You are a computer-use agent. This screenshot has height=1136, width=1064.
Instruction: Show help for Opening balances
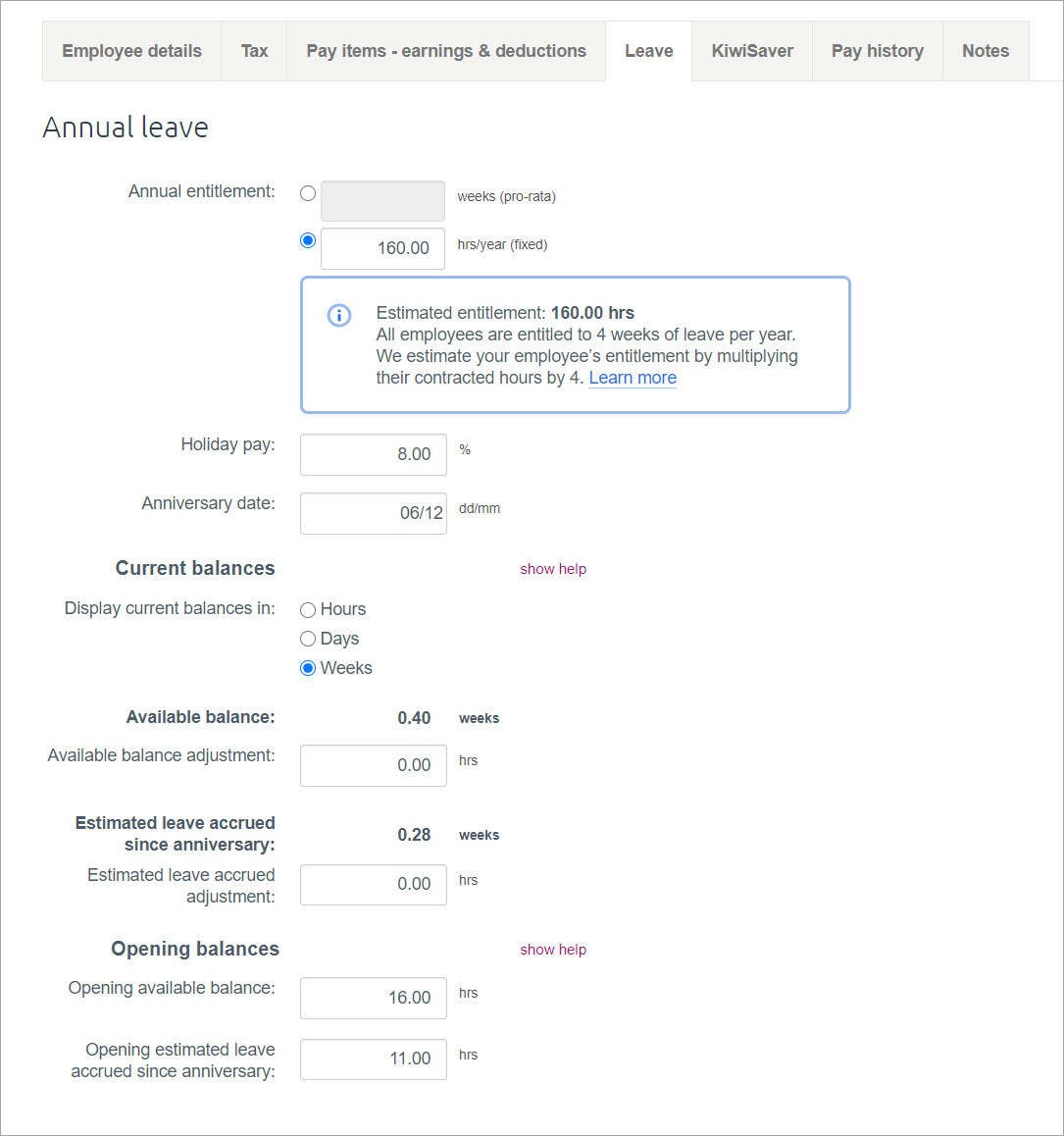(x=553, y=950)
